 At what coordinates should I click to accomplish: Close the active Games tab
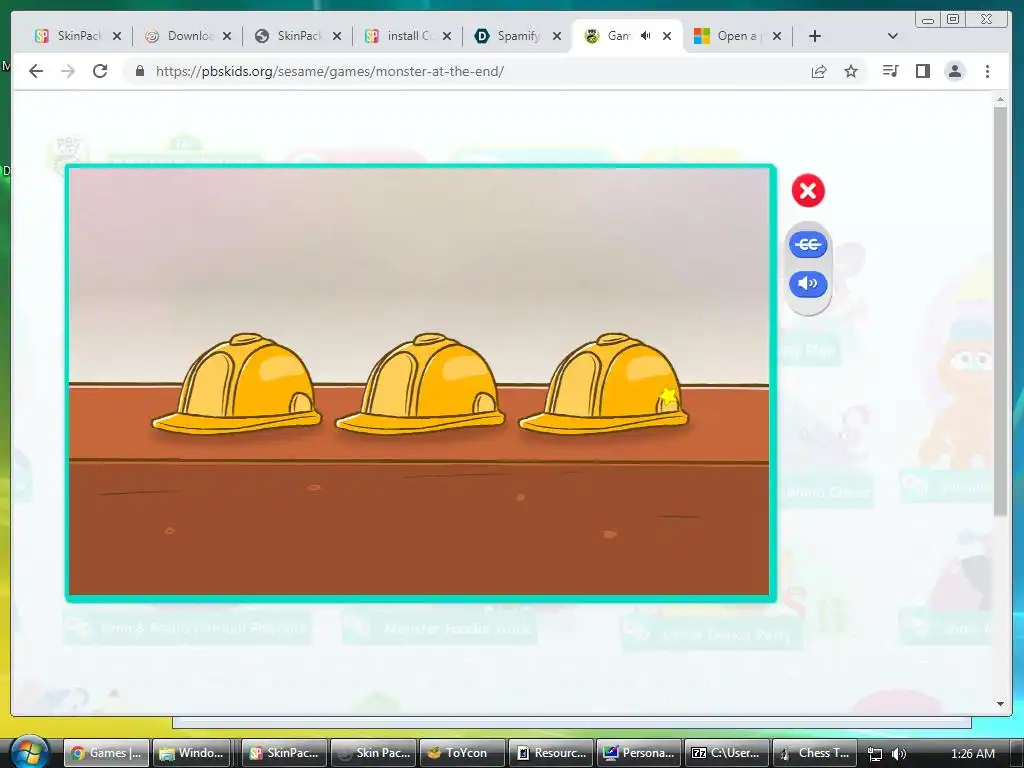coord(667,36)
